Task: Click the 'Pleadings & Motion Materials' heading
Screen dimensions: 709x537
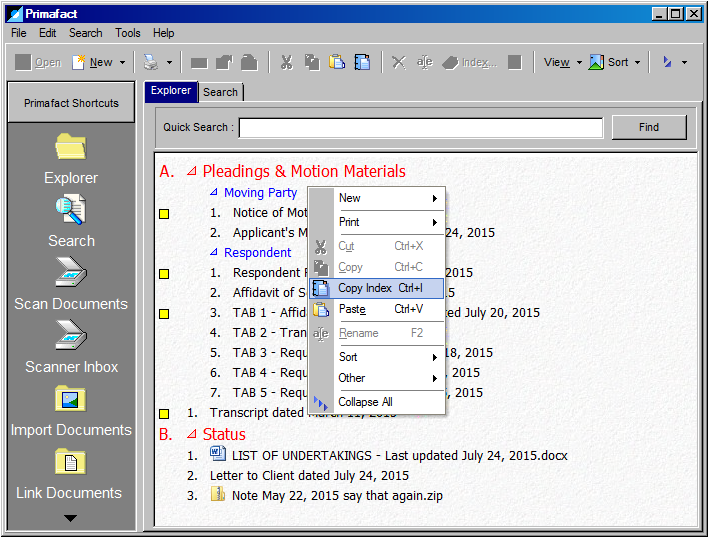Action: [304, 171]
